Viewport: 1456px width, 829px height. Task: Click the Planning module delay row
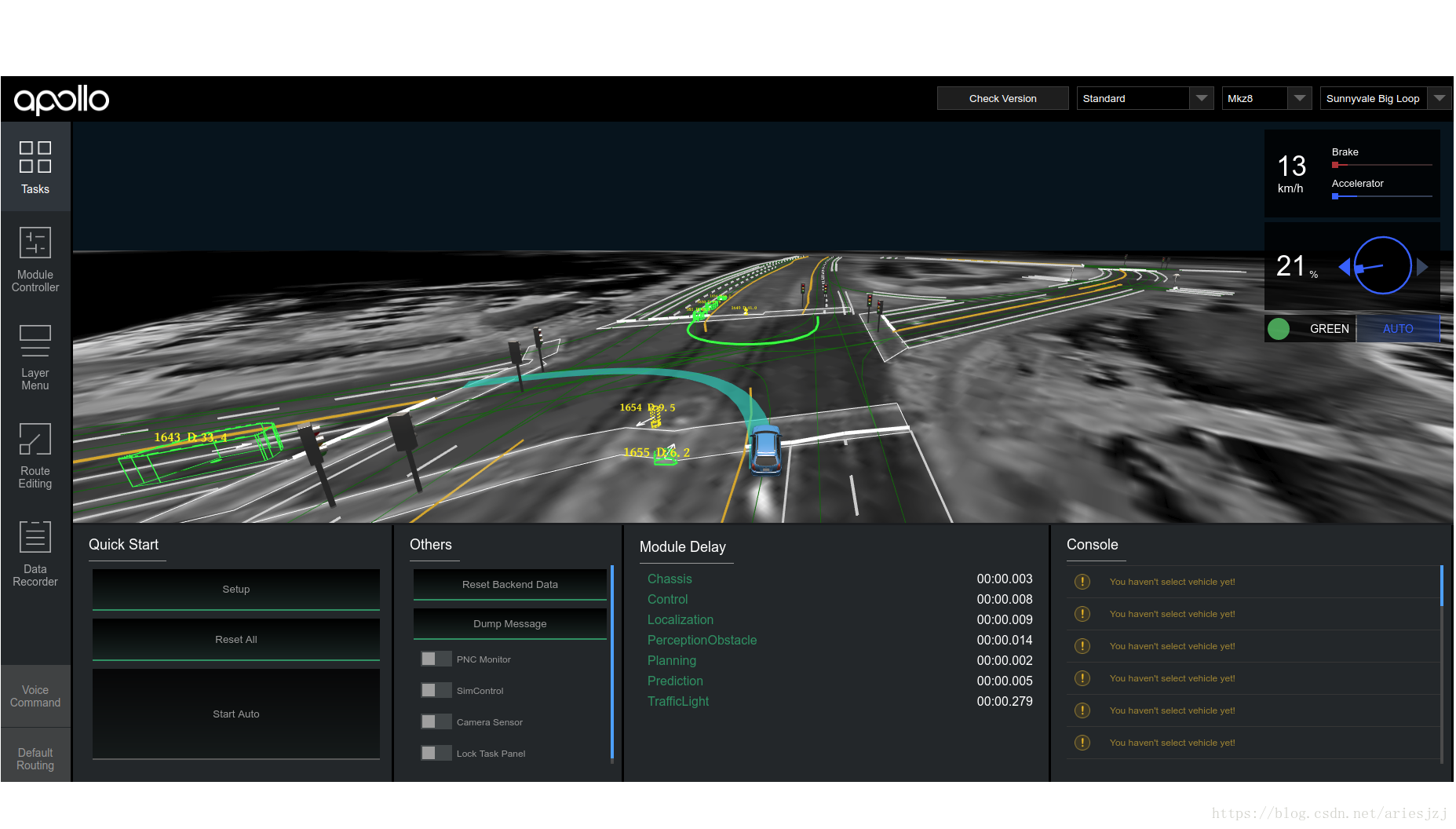click(x=840, y=661)
